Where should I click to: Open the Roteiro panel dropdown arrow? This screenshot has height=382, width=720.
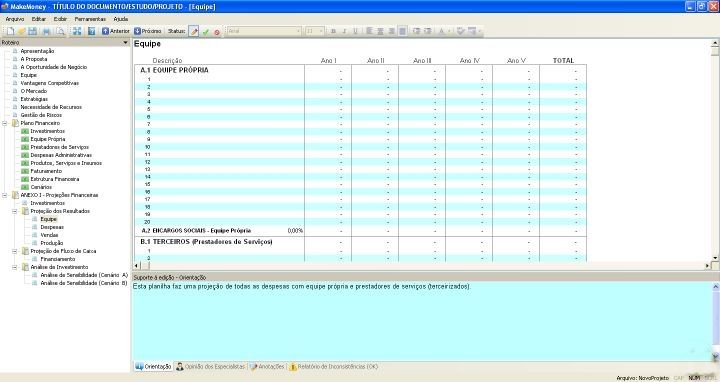pos(125,42)
